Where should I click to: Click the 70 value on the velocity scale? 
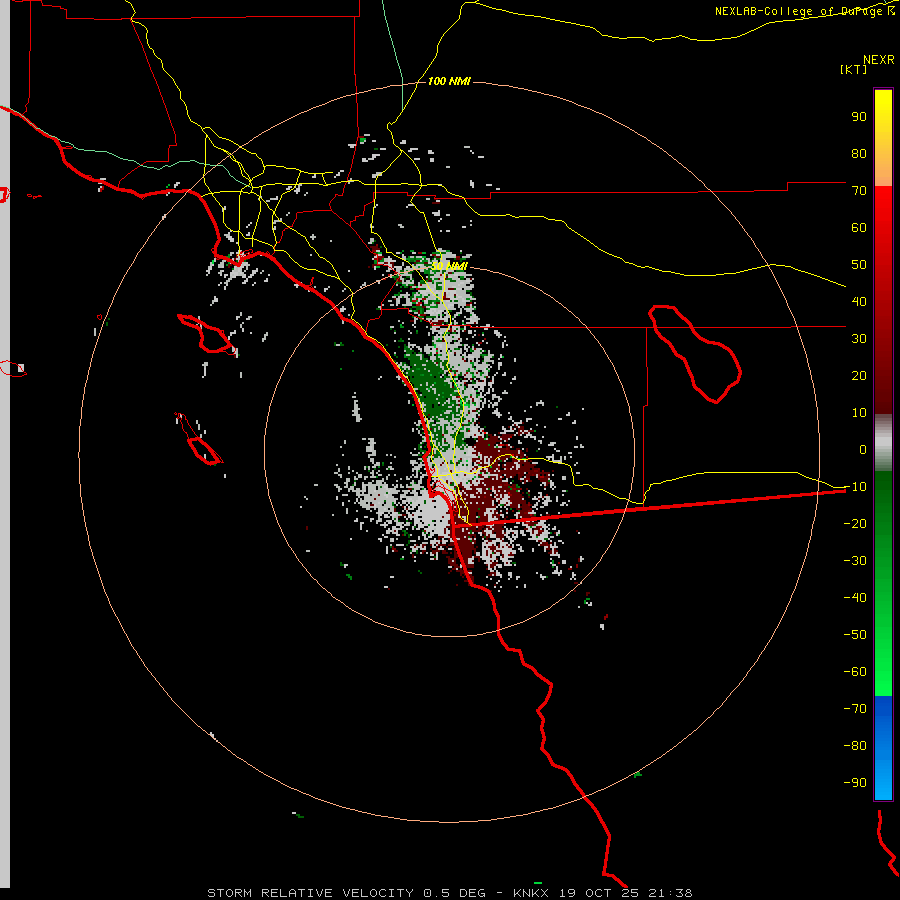(859, 191)
